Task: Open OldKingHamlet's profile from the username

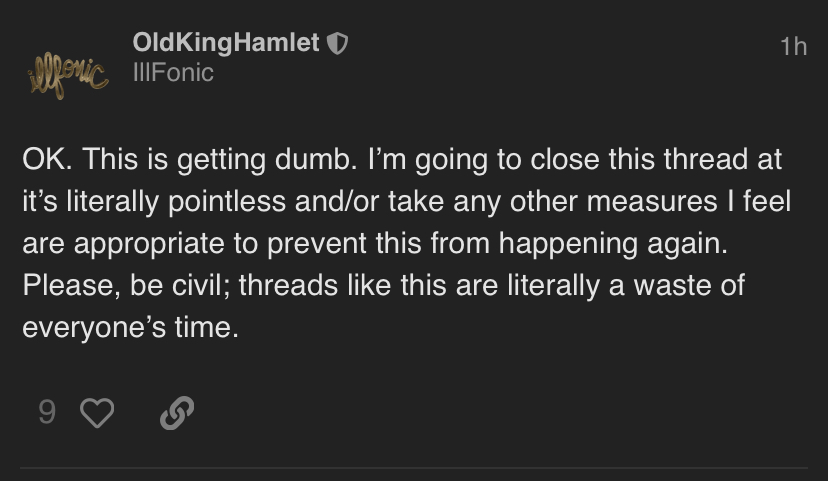Action: tap(226, 42)
